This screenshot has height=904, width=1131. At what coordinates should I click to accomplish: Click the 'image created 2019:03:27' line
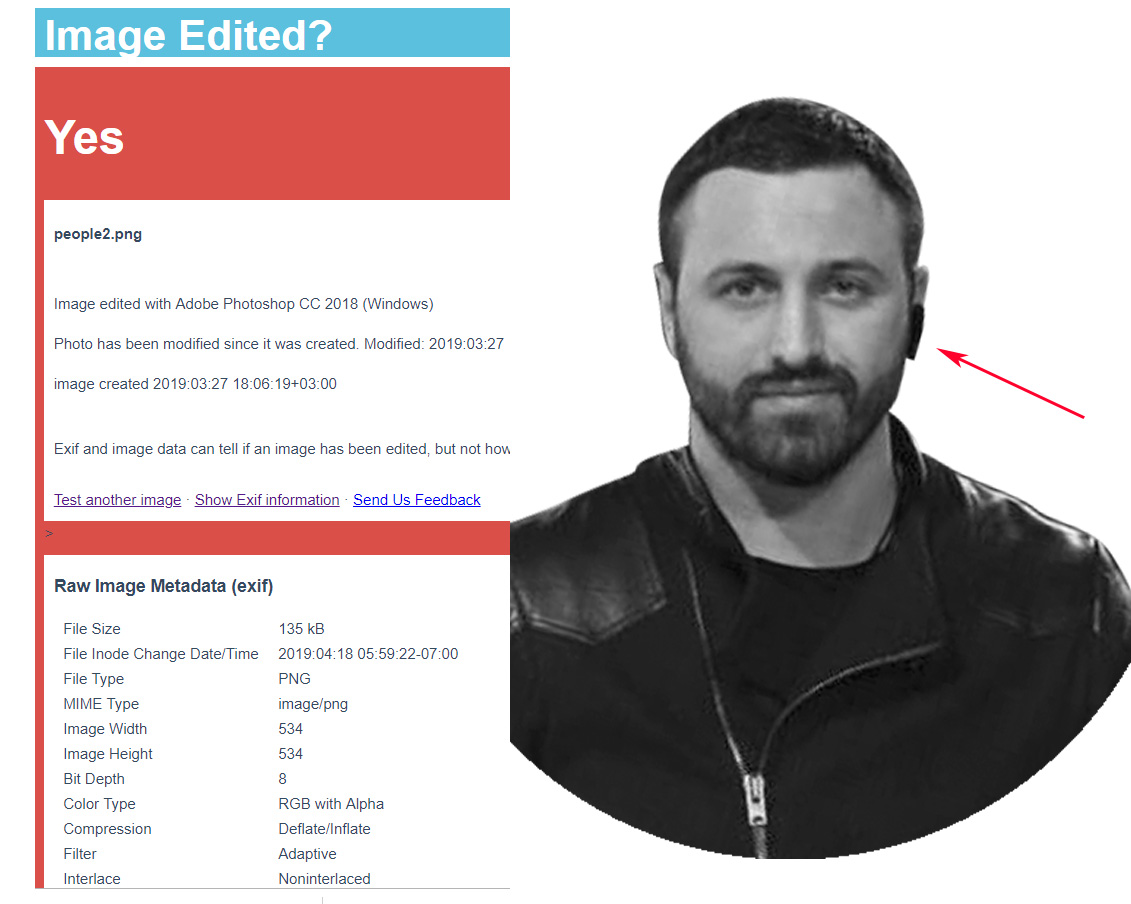pos(195,384)
